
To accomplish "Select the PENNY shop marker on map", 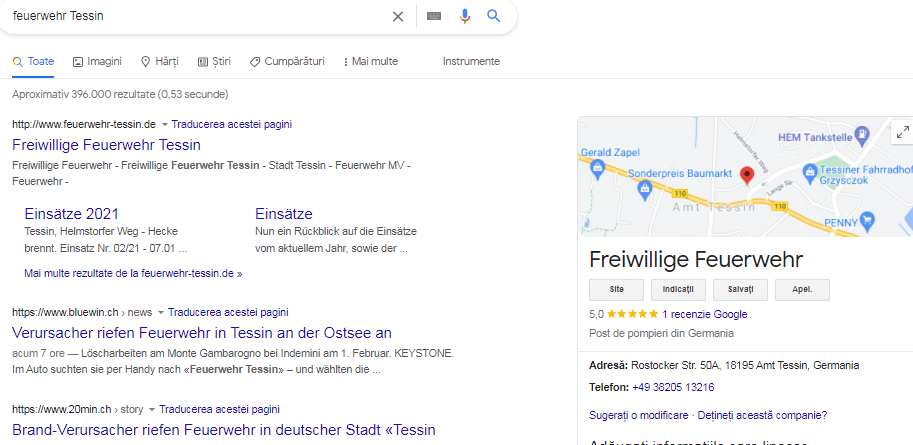I will [868, 220].
